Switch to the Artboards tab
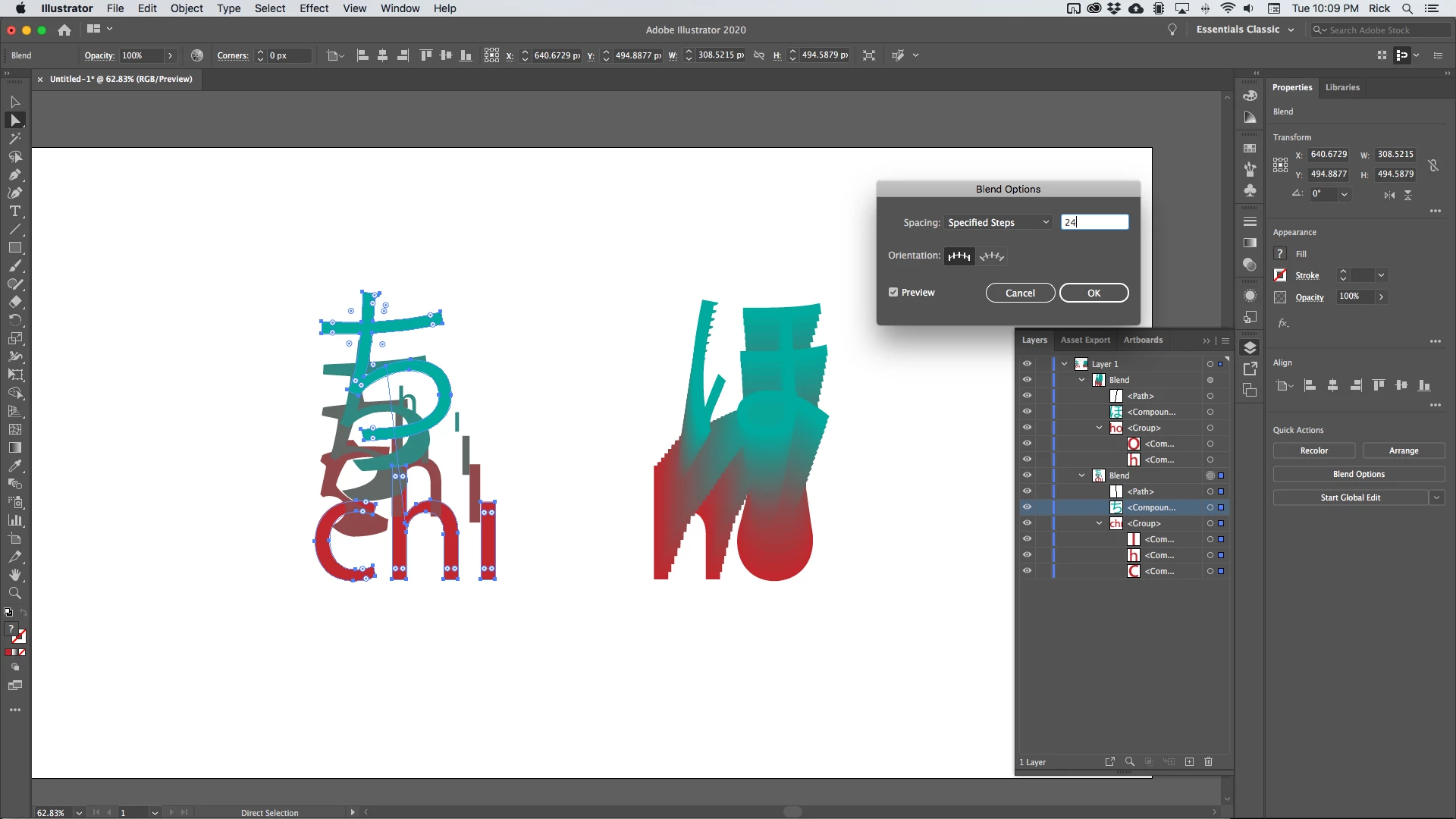 click(x=1142, y=340)
